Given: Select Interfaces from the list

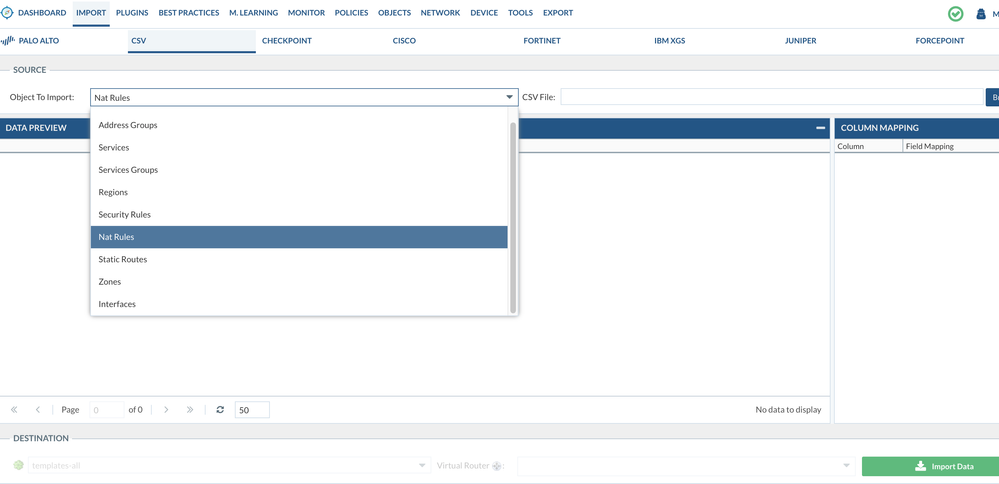Looking at the screenshot, I should pos(299,304).
